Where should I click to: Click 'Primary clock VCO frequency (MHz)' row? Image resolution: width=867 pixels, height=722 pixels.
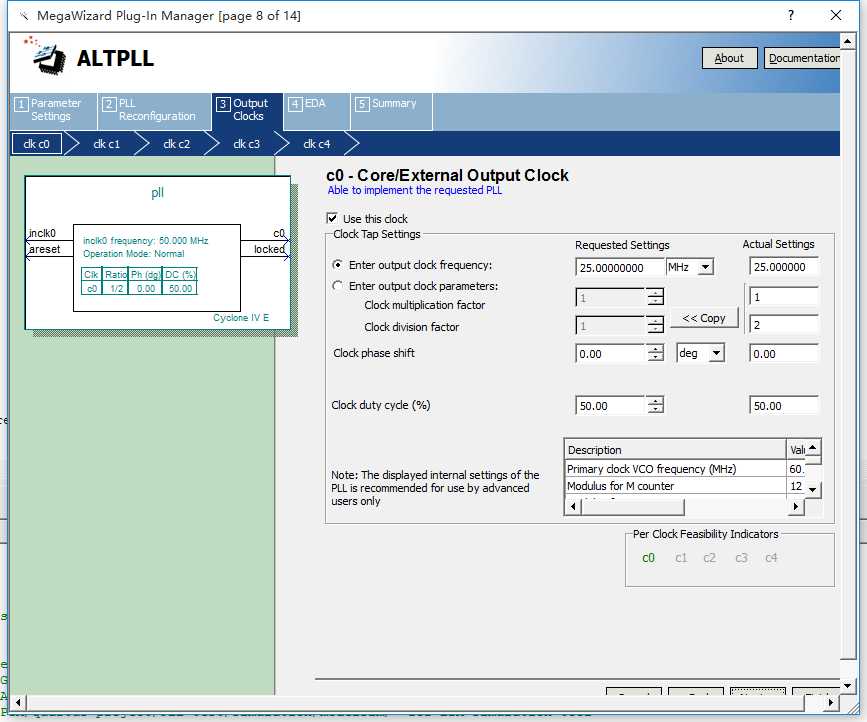[x=685, y=469]
